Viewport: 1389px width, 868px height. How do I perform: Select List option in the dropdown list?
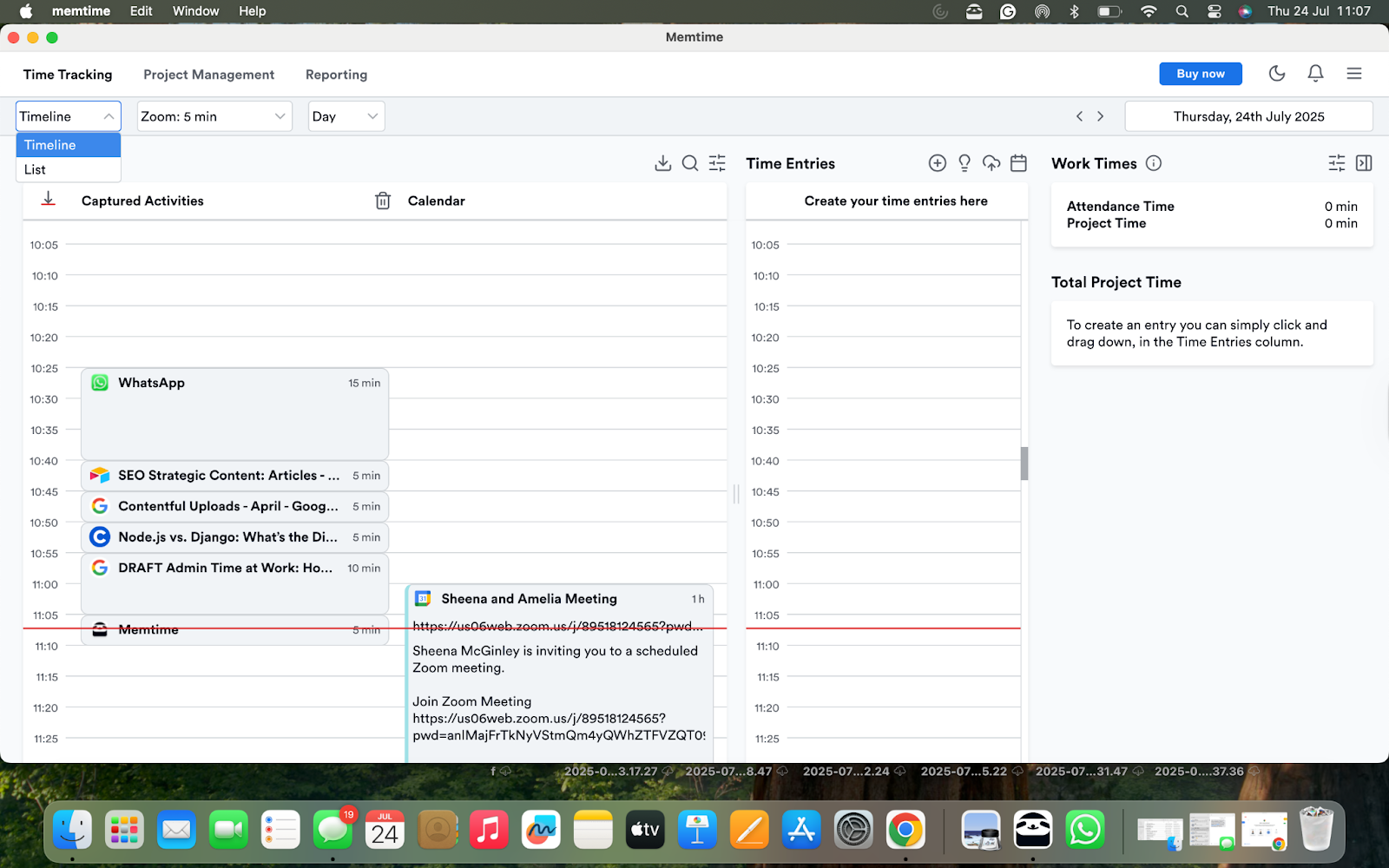(x=68, y=169)
